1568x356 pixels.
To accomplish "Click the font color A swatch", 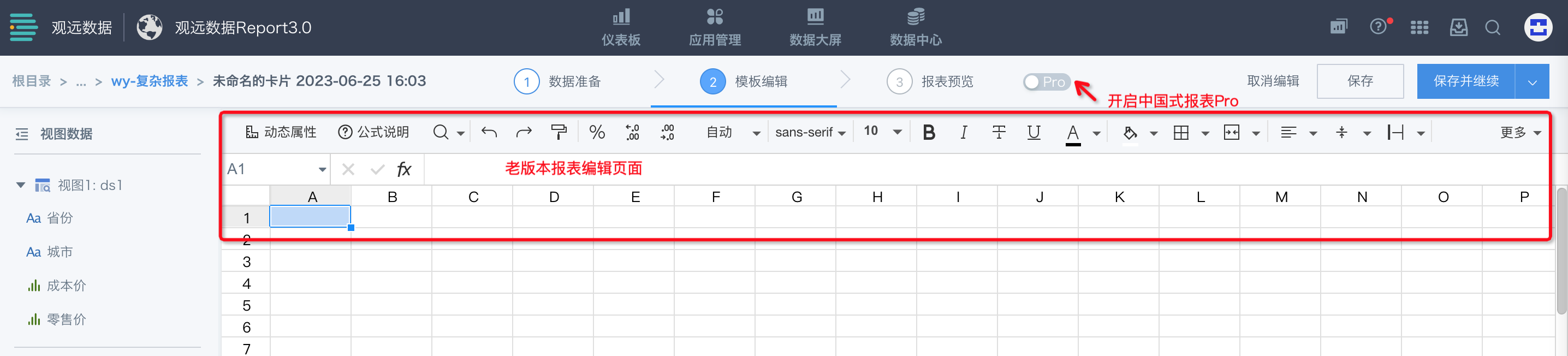I will [x=1072, y=132].
